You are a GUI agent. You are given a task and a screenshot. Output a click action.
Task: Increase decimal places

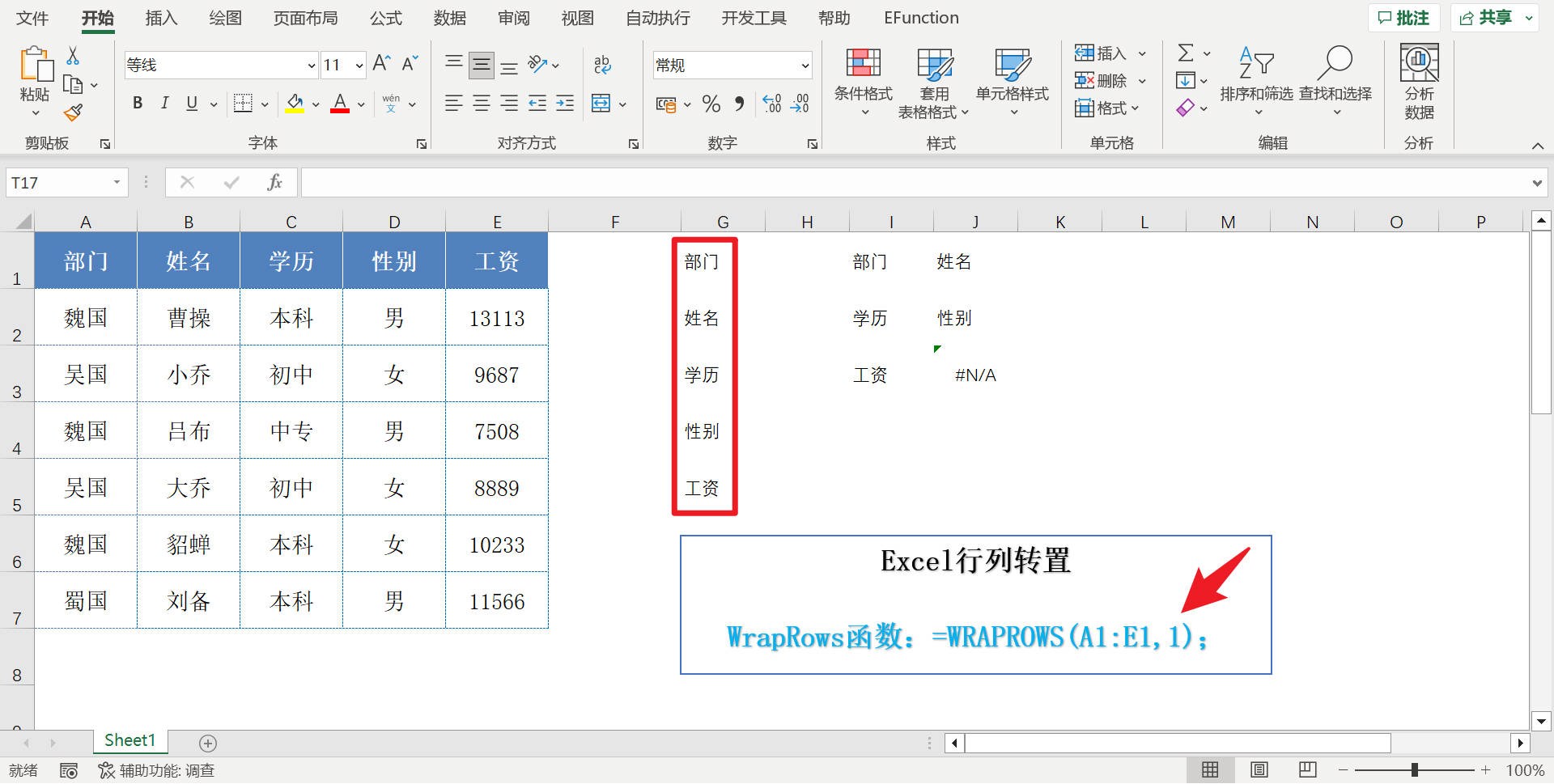[x=772, y=104]
